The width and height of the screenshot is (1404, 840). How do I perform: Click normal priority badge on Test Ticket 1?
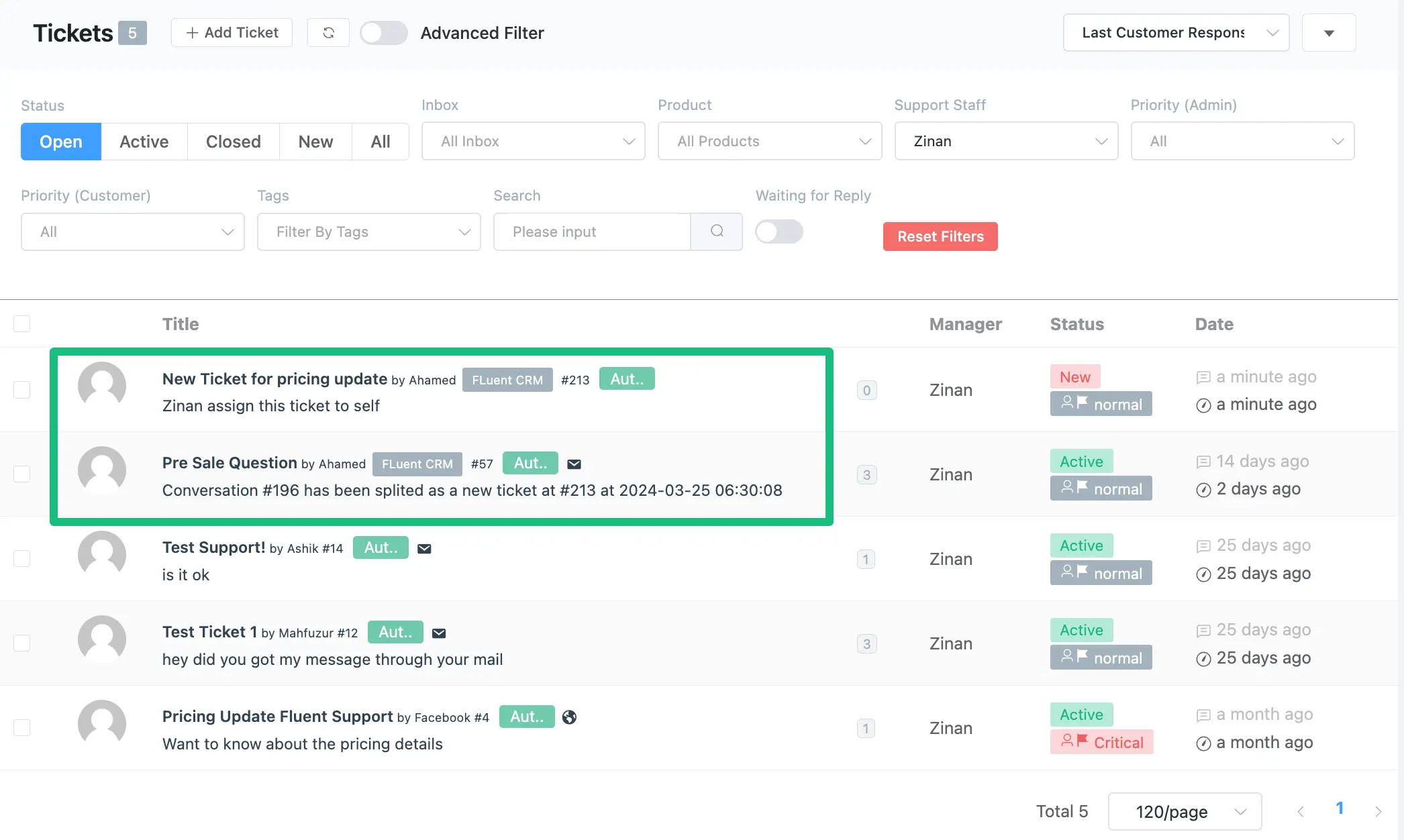tap(1101, 658)
